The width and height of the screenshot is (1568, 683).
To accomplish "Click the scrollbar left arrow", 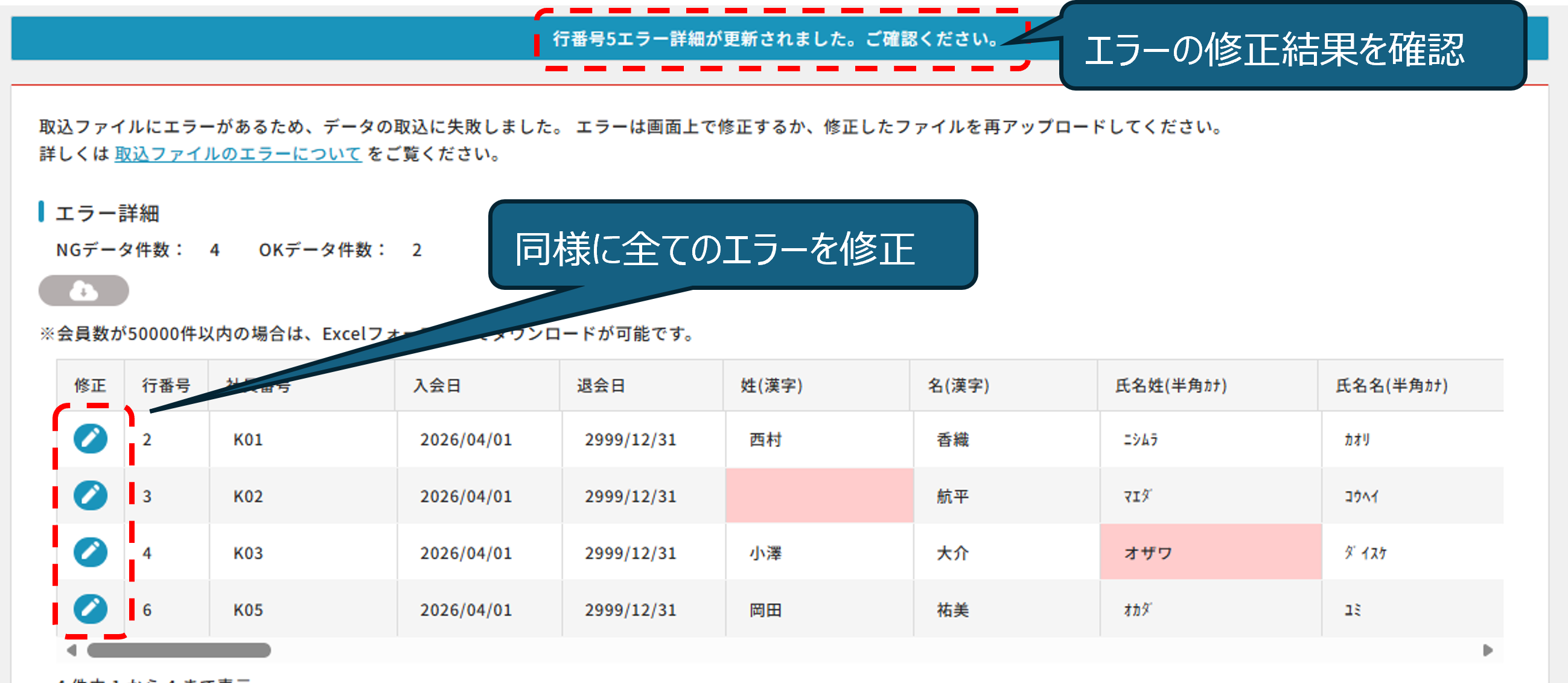I will coord(72,650).
